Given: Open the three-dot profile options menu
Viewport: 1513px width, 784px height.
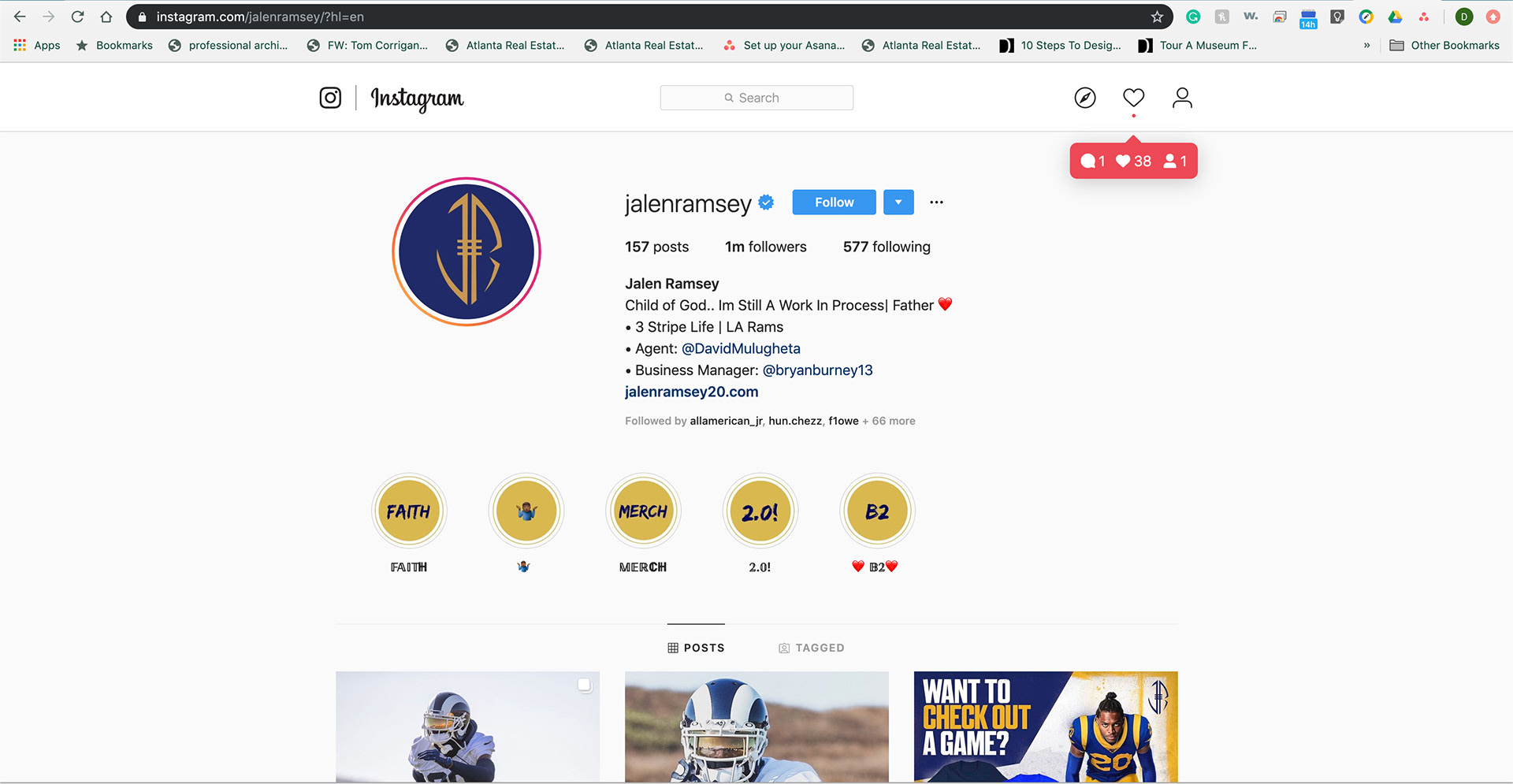Looking at the screenshot, I should (936, 203).
